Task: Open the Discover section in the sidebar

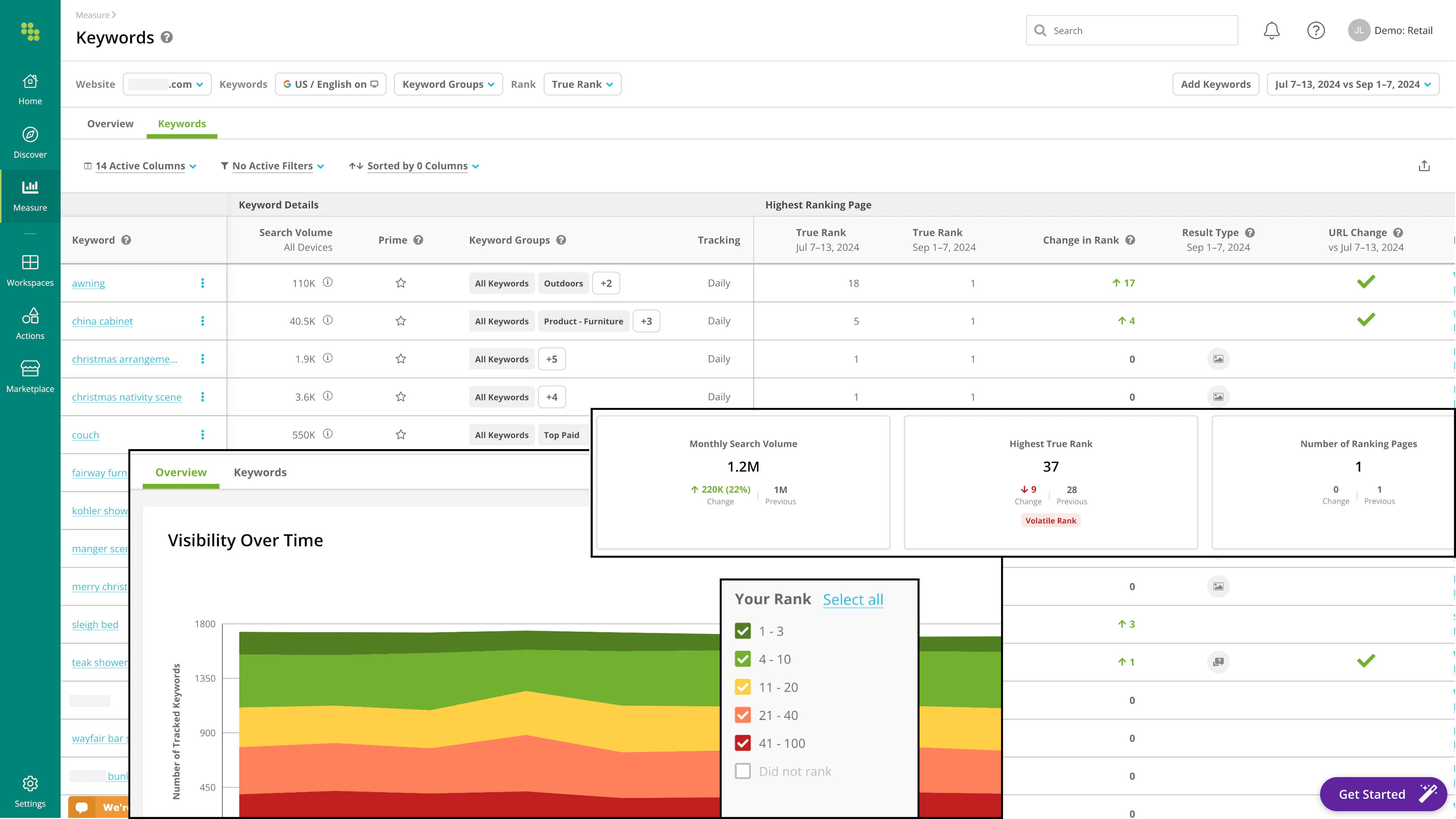Action: (x=30, y=141)
